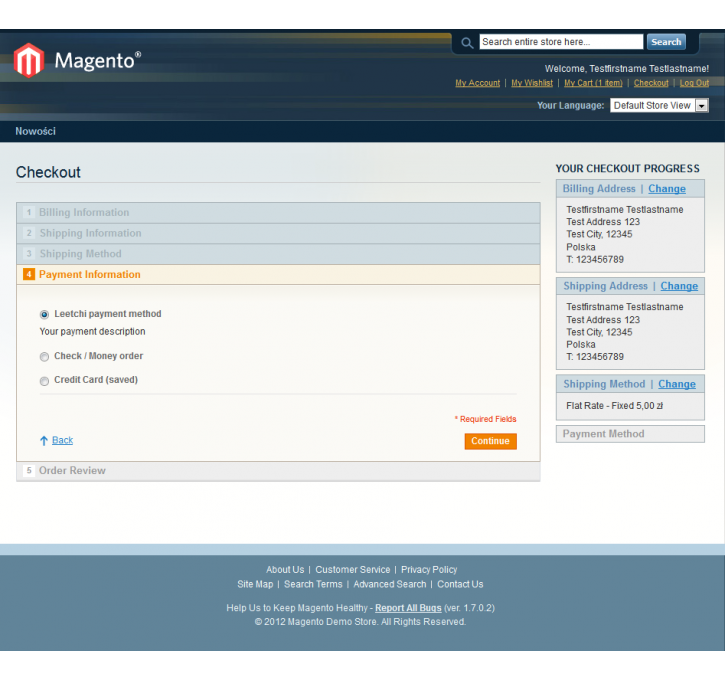This screenshot has height=680, width=725.
Task: Open Contact Us footer link
Action: coord(460,584)
